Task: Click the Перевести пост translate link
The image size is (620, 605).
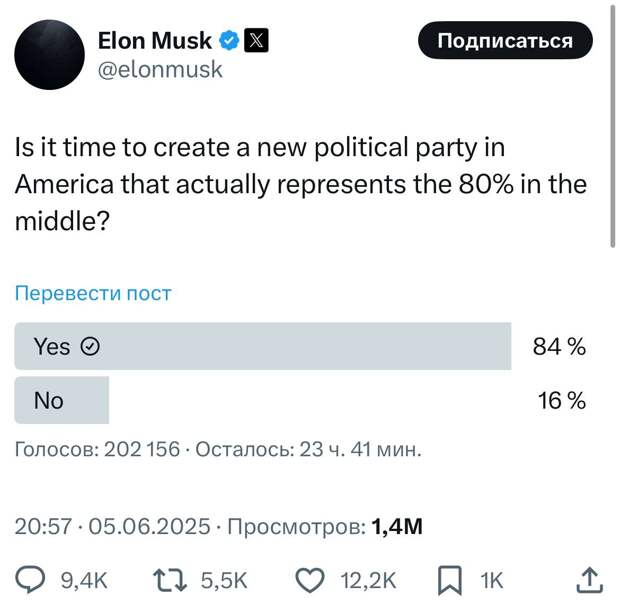Action: coord(93,293)
